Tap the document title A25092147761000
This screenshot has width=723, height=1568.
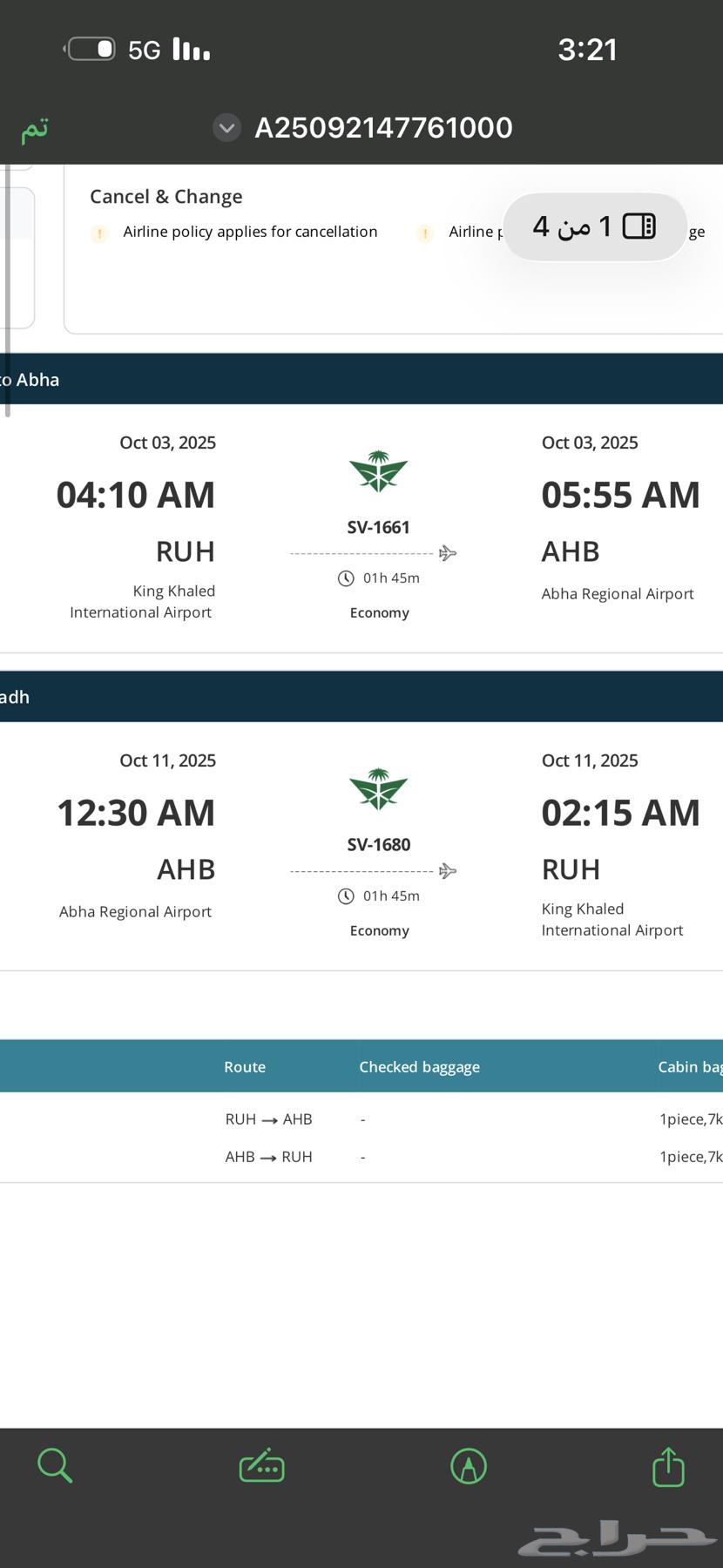(383, 128)
